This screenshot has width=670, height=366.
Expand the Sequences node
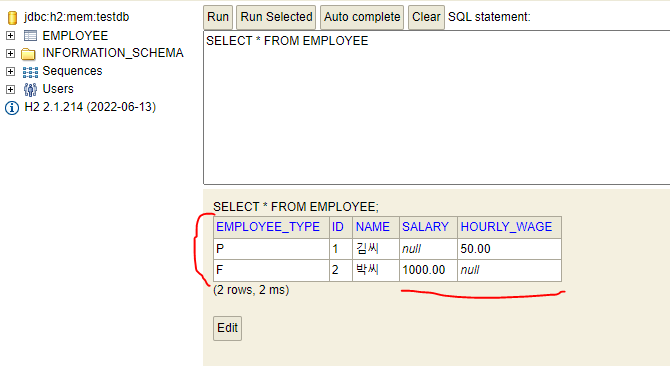[x=10, y=71]
